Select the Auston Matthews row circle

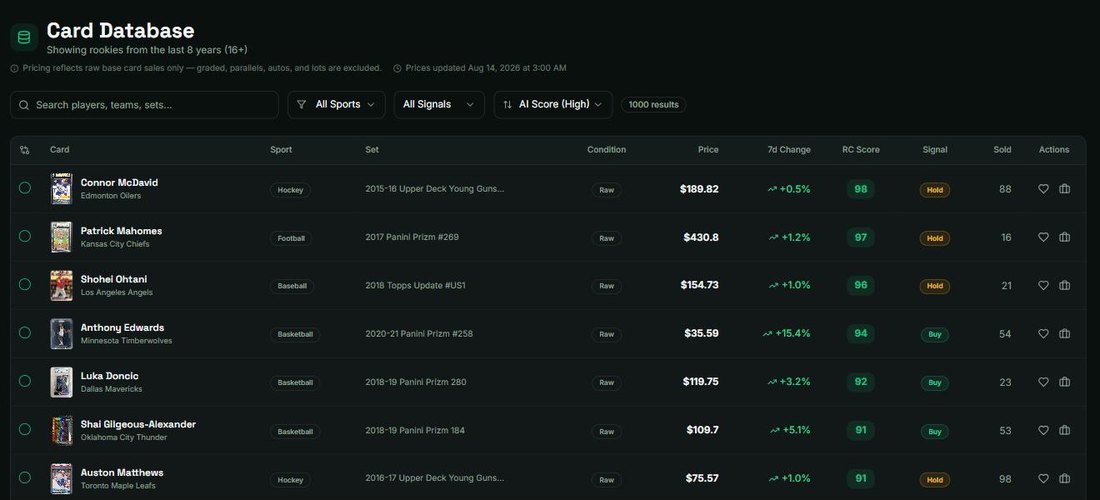pyautogui.click(x=25, y=478)
